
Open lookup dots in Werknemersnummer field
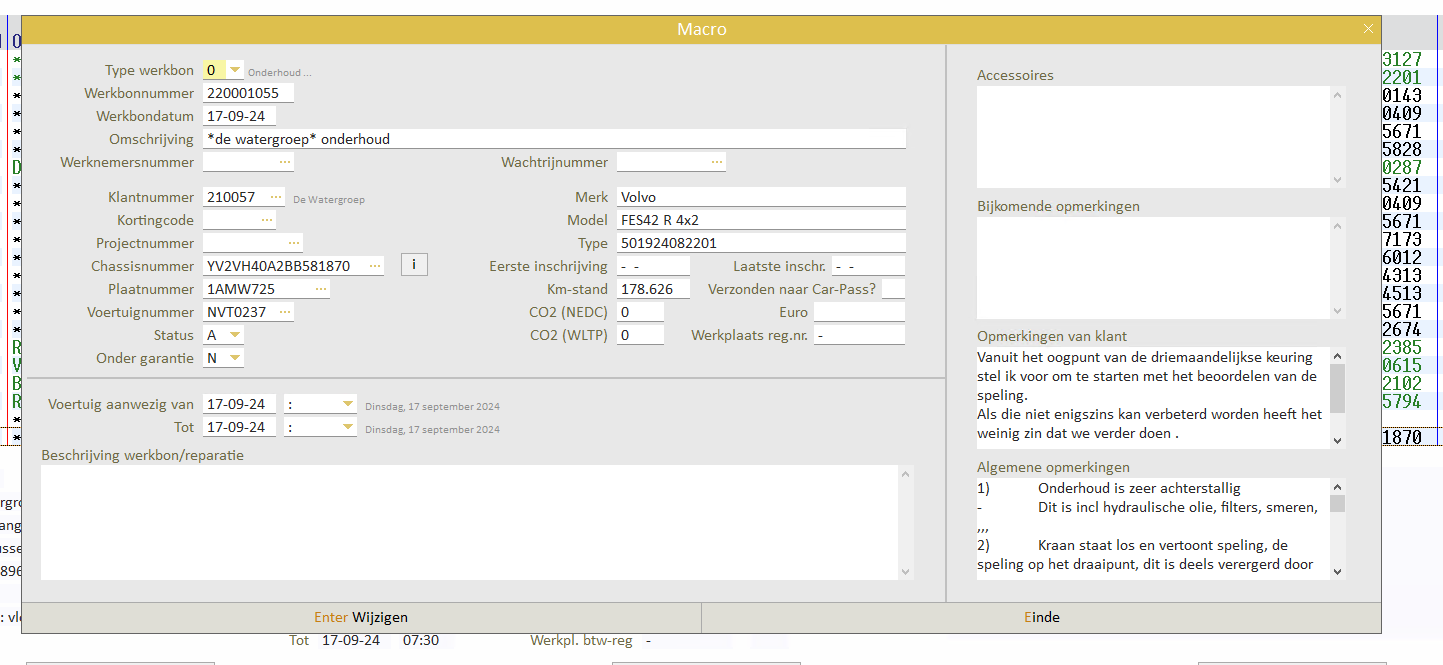click(x=285, y=161)
